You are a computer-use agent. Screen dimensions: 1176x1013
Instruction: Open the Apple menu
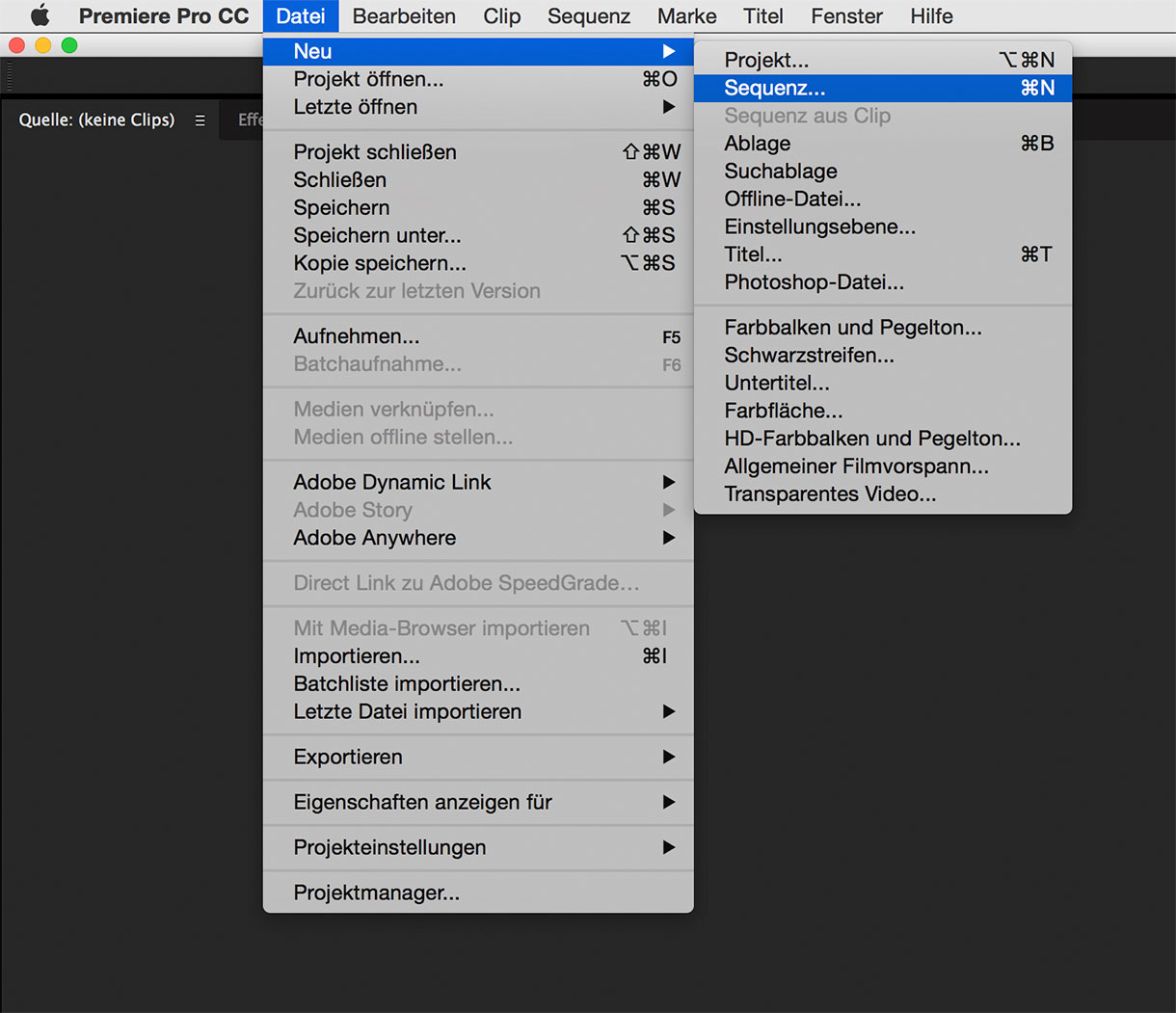click(x=40, y=16)
